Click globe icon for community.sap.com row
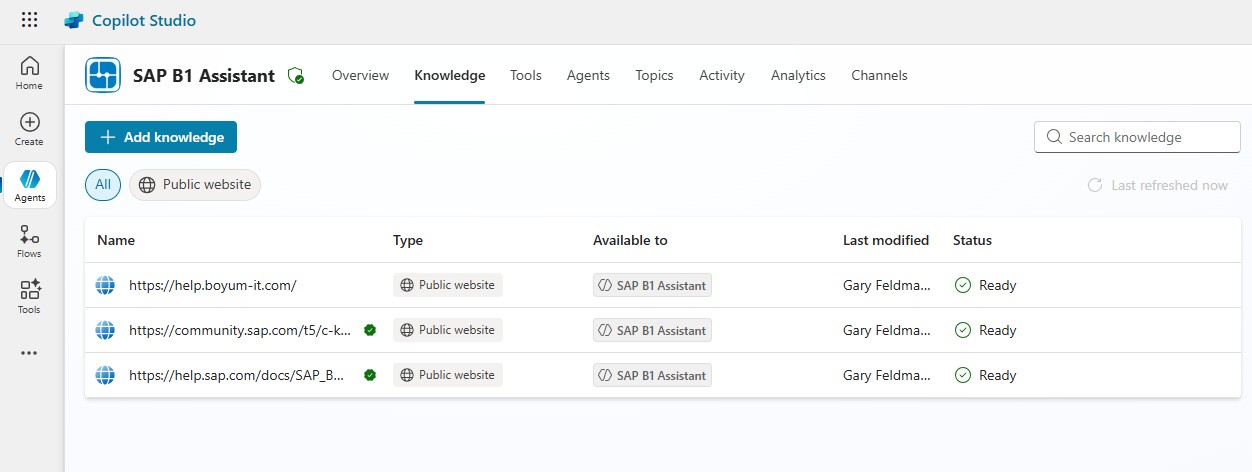The height and width of the screenshot is (472, 1252). click(105, 330)
